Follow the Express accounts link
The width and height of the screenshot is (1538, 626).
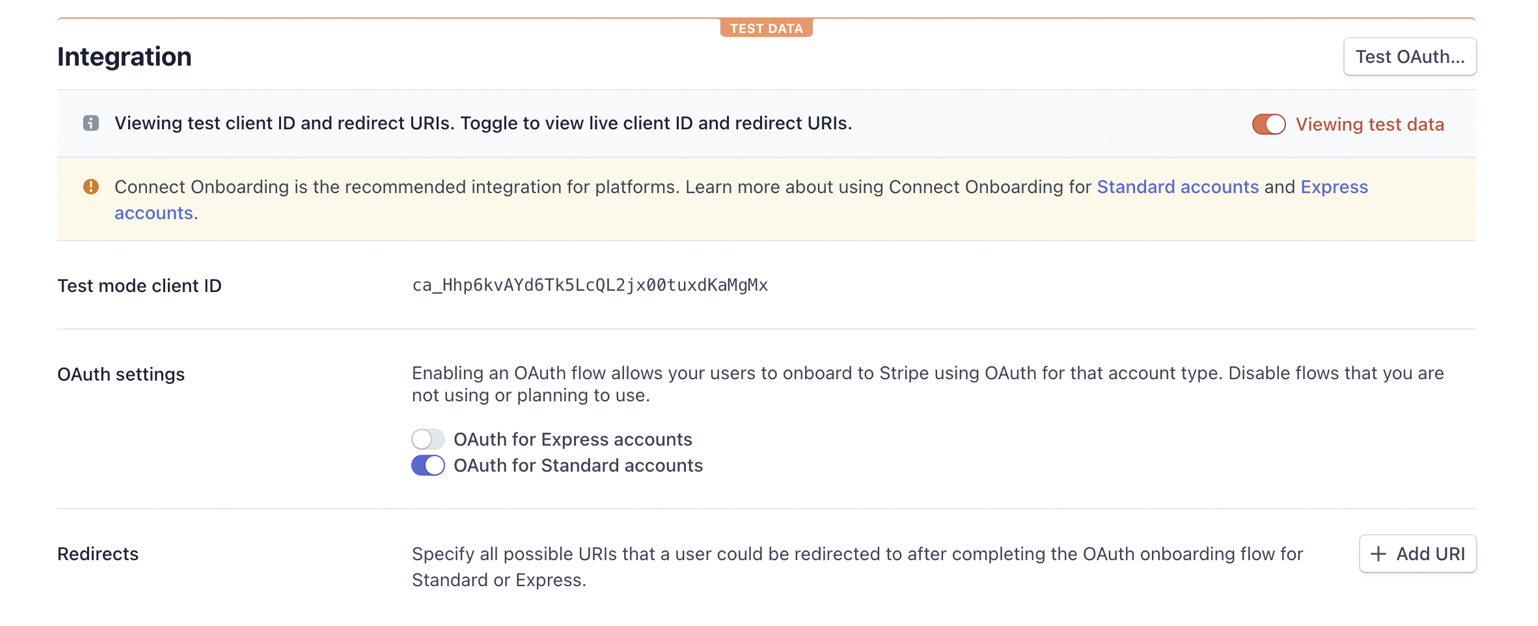1334,187
